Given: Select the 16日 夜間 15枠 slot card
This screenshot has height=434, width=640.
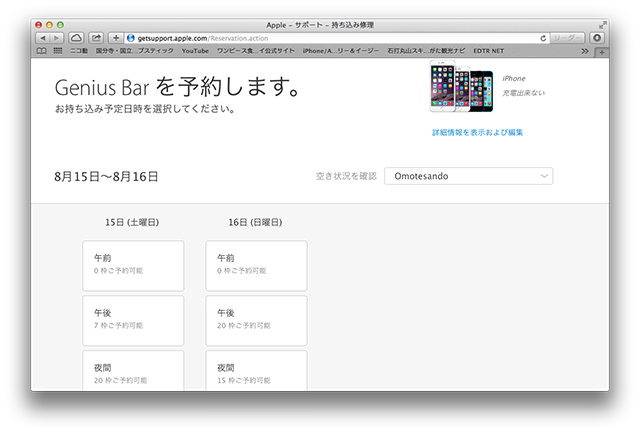Looking at the screenshot, I should click(x=256, y=371).
